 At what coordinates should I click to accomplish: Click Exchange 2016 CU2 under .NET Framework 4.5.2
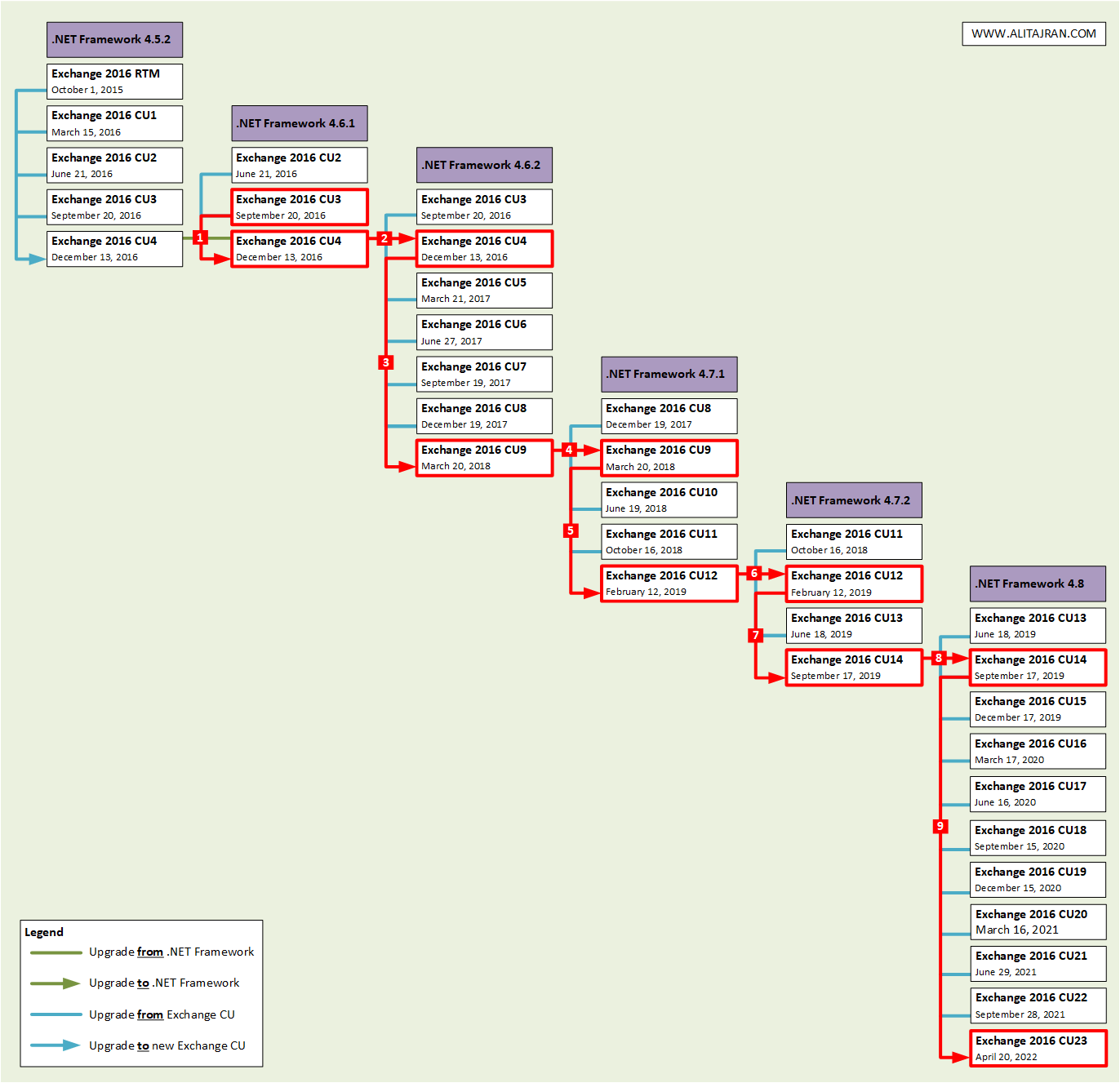coord(114,165)
